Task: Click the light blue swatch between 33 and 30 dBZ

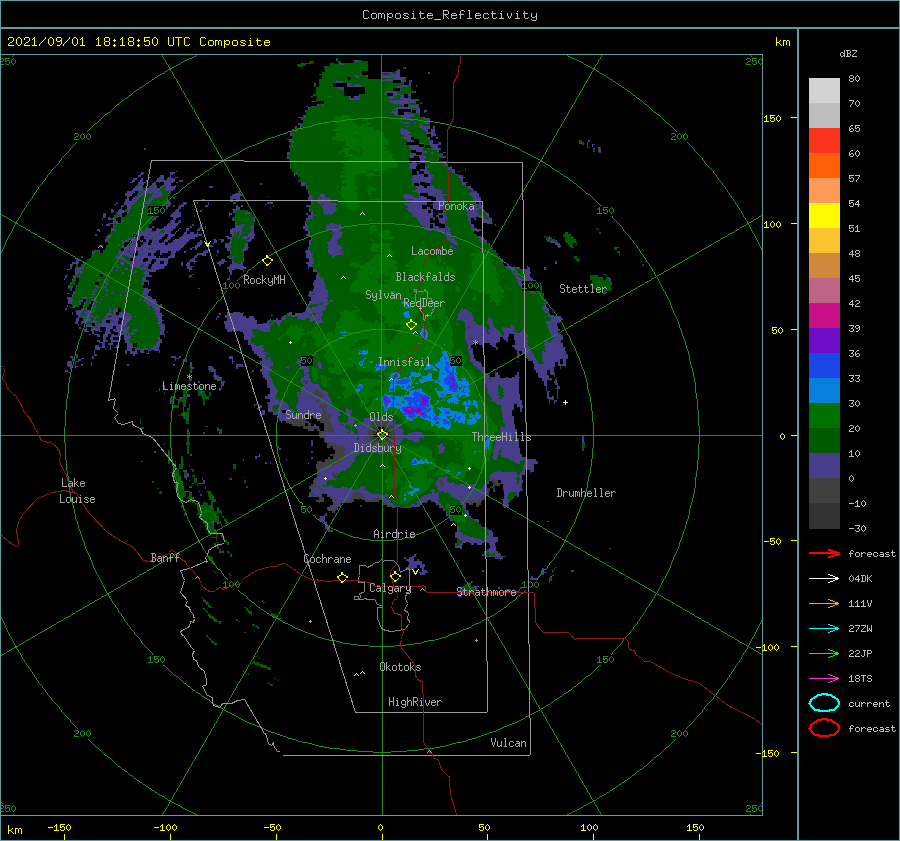Action: 824,391
